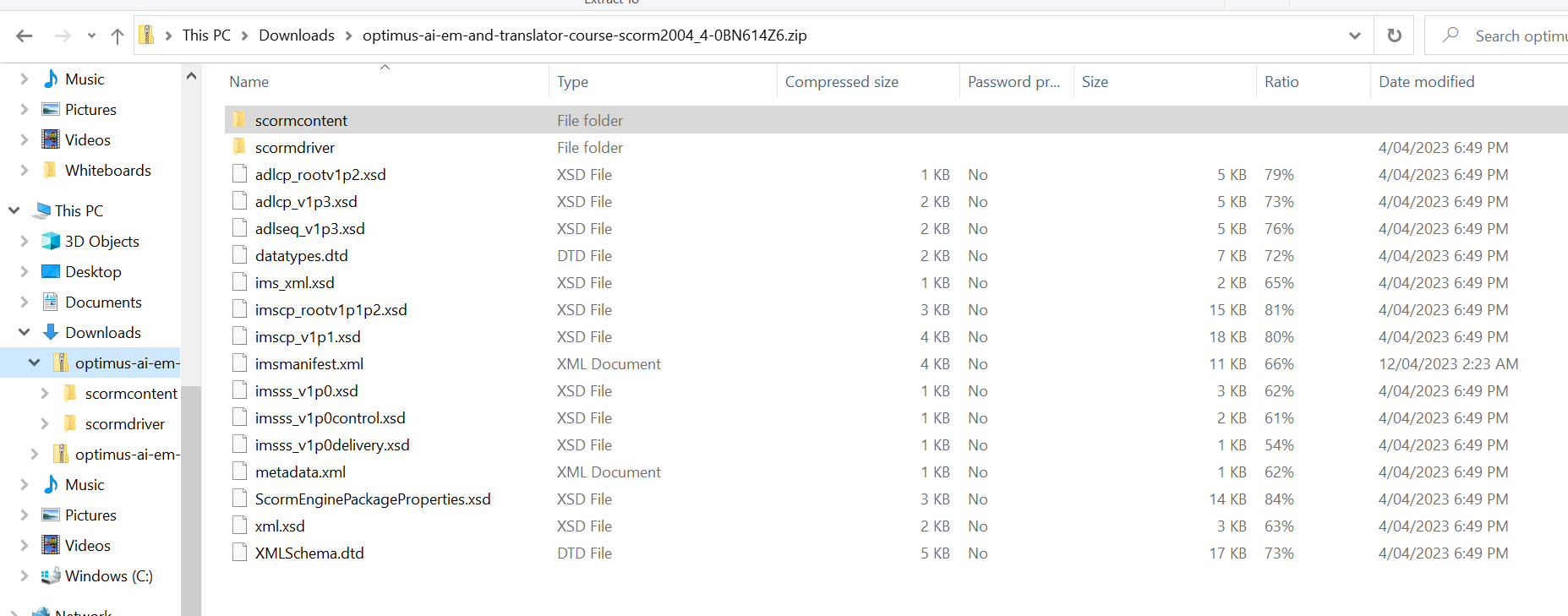1568x616 pixels.
Task: Click the 18 KB size of imscp_v1p1.xsd
Action: tap(1227, 336)
